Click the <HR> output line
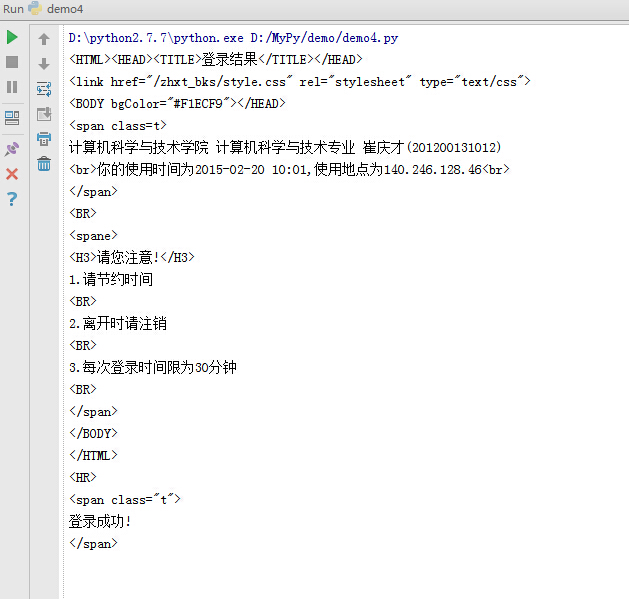 [83, 477]
